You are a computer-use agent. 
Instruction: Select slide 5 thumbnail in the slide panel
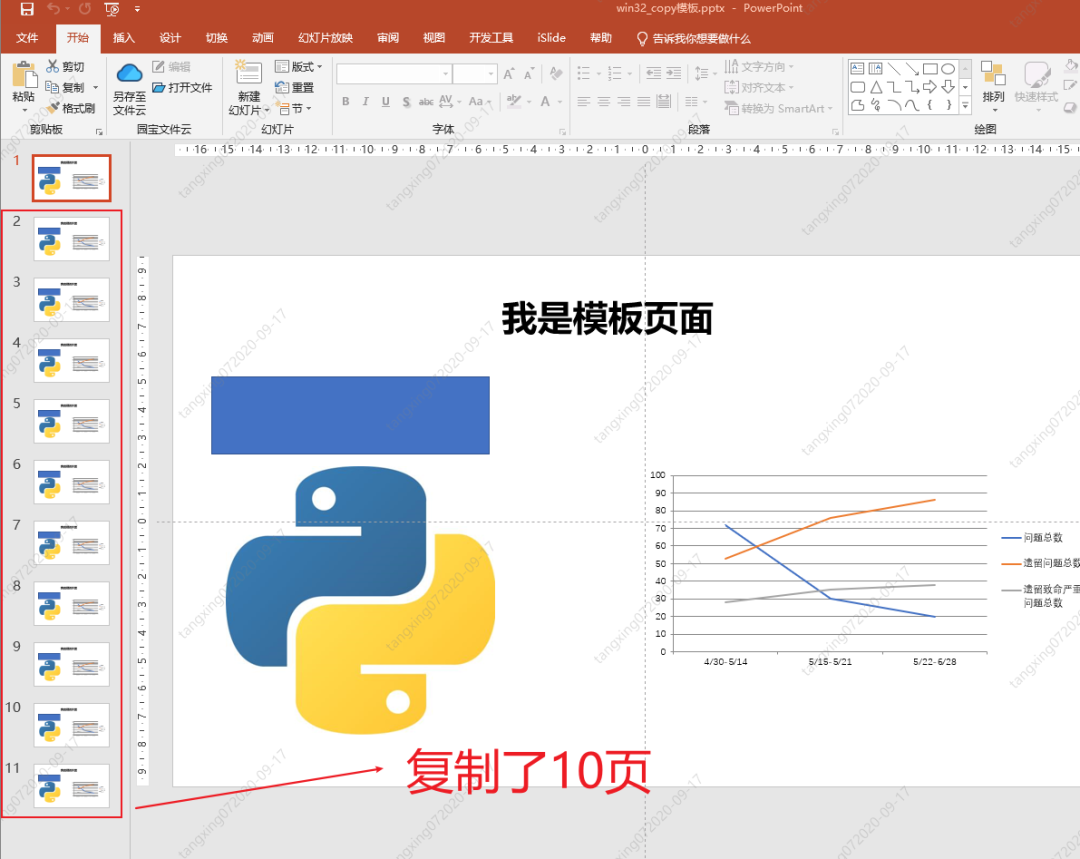(x=71, y=420)
